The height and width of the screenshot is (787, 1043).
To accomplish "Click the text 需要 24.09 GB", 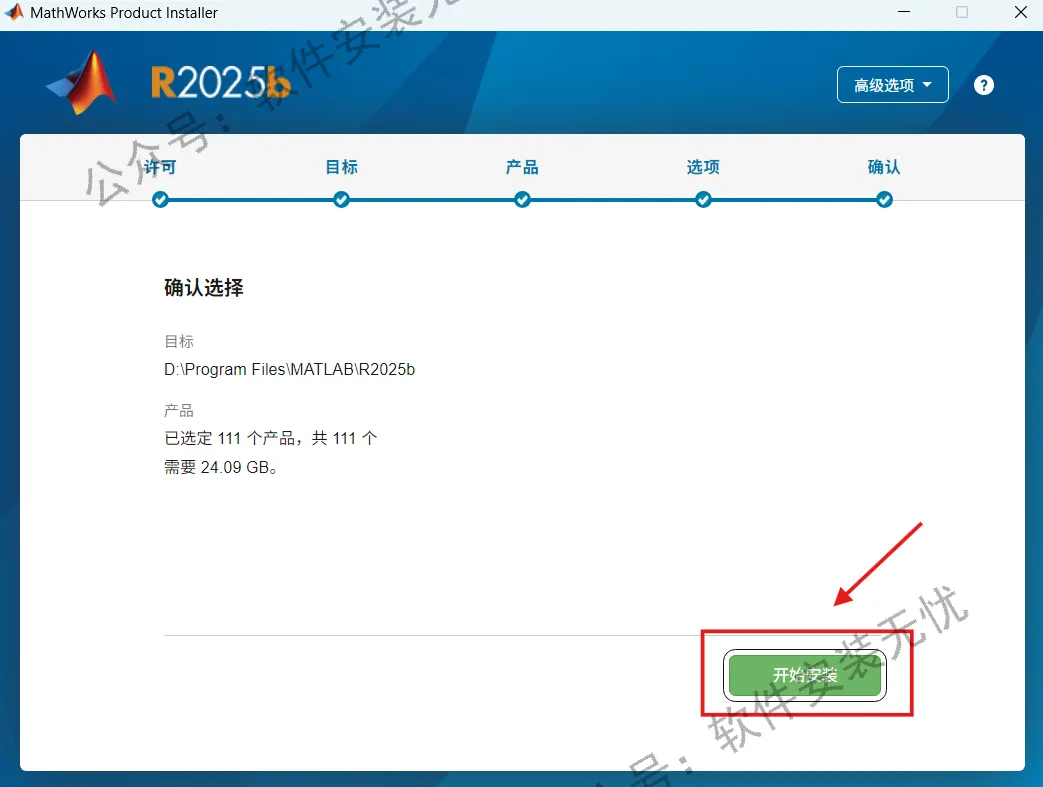I will 221,467.
